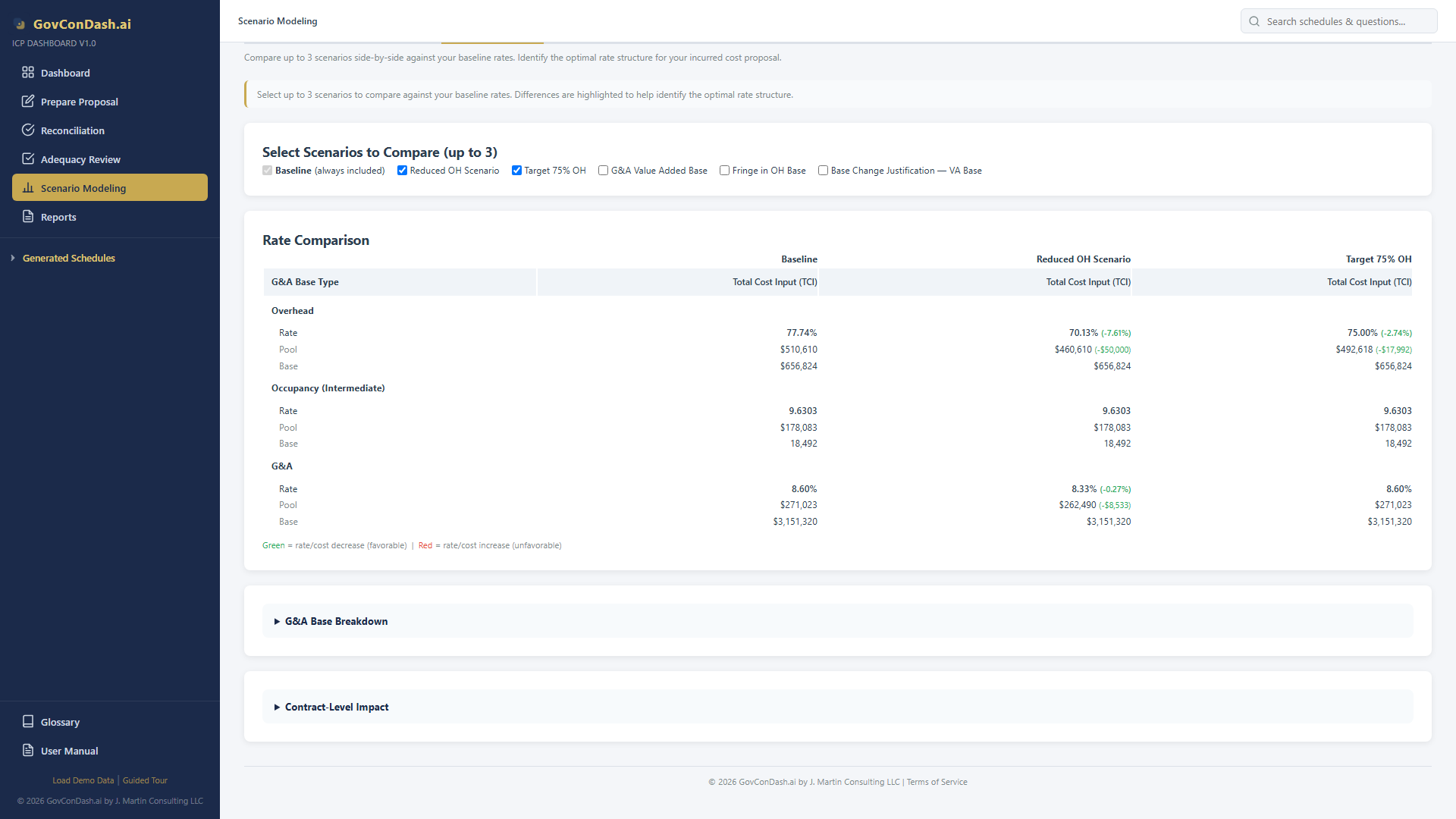Expand the G&A Base Breakdown section
Screen dimensions: 1456x819
pyautogui.click(x=336, y=621)
